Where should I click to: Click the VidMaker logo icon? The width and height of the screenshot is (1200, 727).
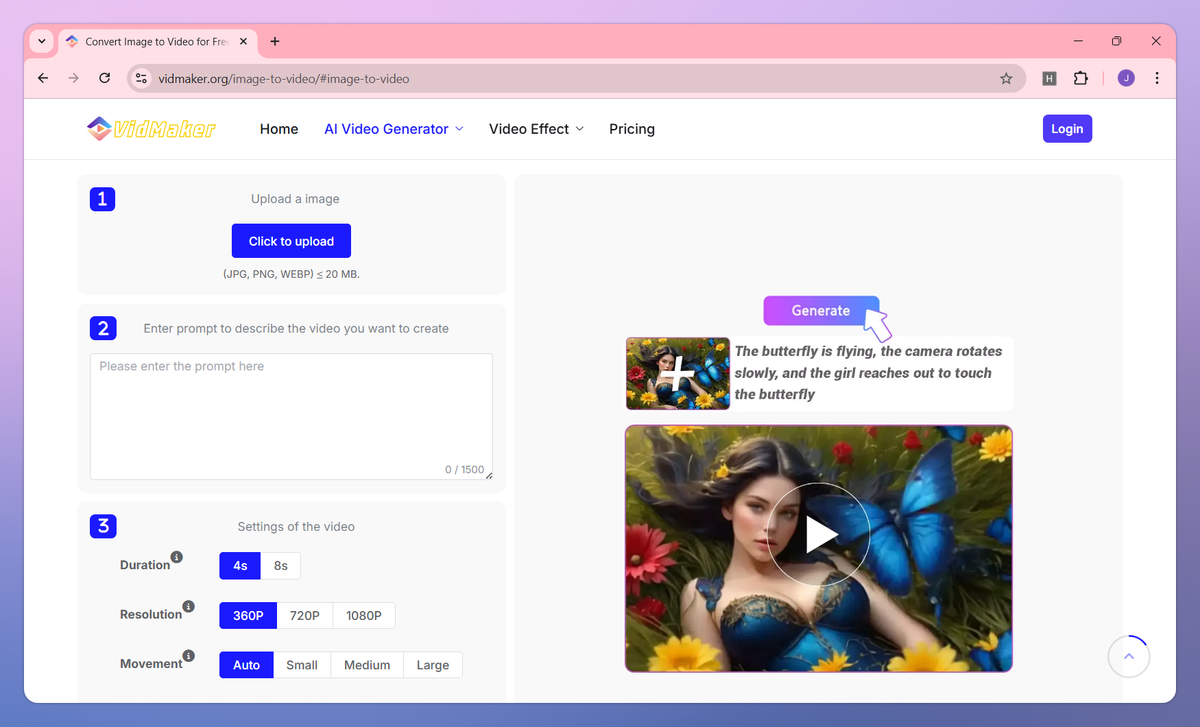(99, 128)
